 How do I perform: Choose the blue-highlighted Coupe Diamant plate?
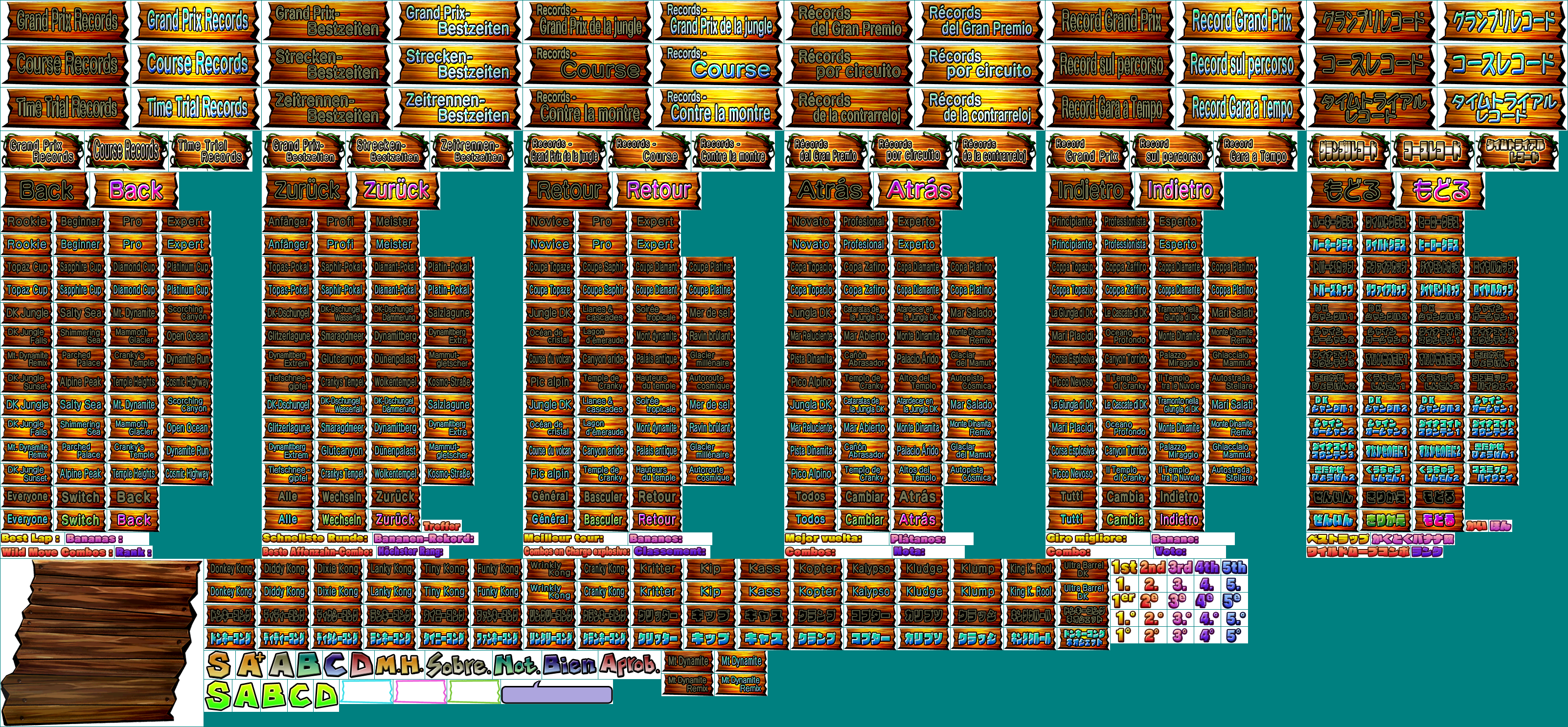tap(656, 290)
